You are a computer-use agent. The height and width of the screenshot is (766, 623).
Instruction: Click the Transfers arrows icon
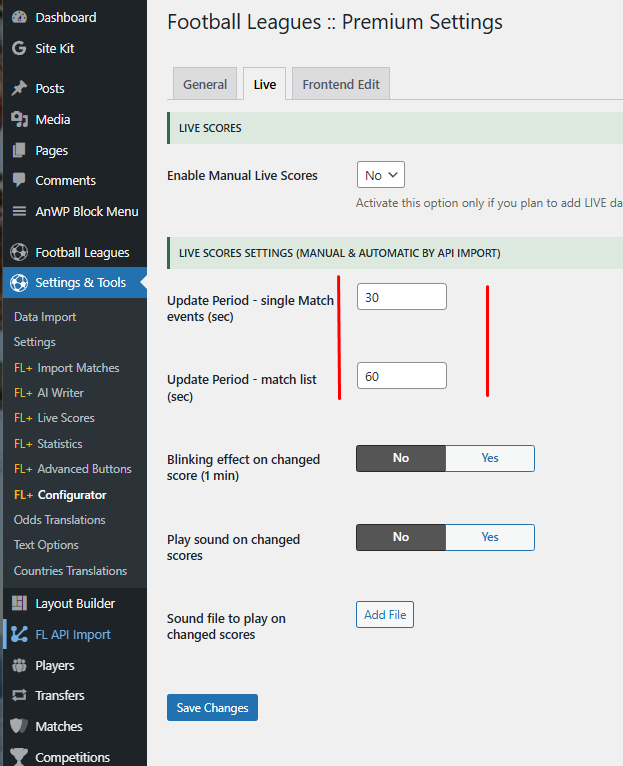tap(19, 695)
